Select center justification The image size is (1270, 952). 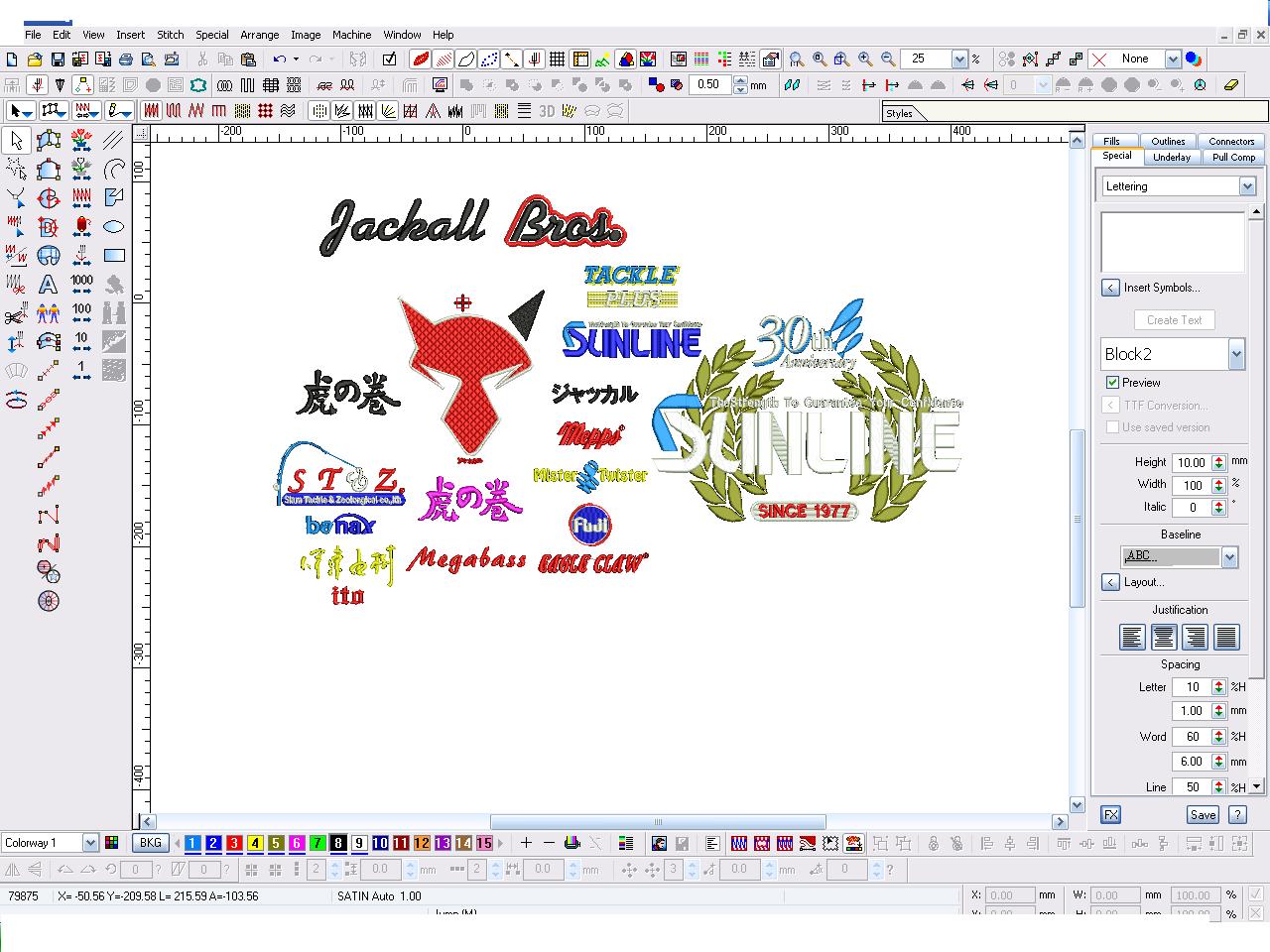(x=1164, y=638)
